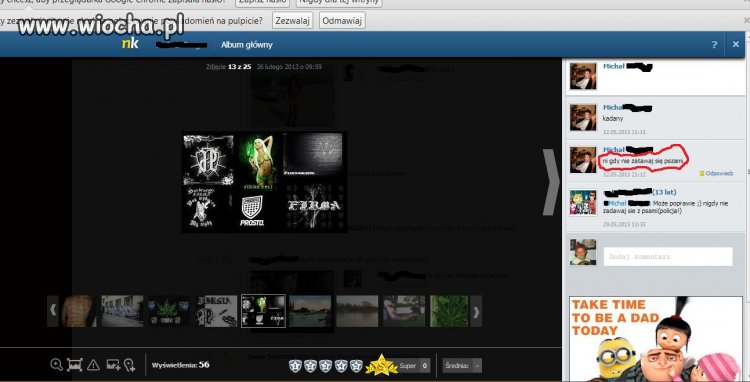
Task: Move thumbnail strip left with arrow
Action: 53,311
